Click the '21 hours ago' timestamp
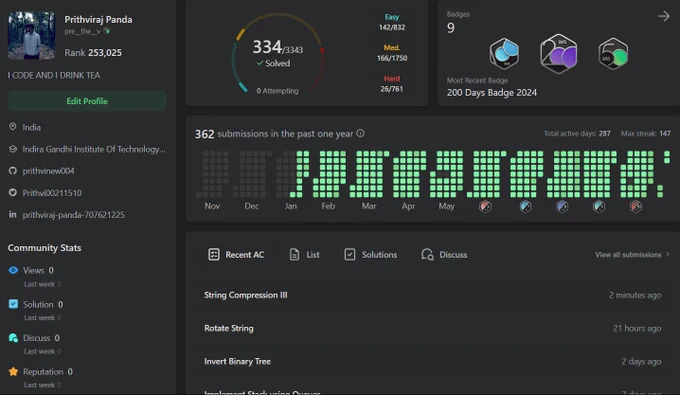The width and height of the screenshot is (680, 395). pos(637,328)
